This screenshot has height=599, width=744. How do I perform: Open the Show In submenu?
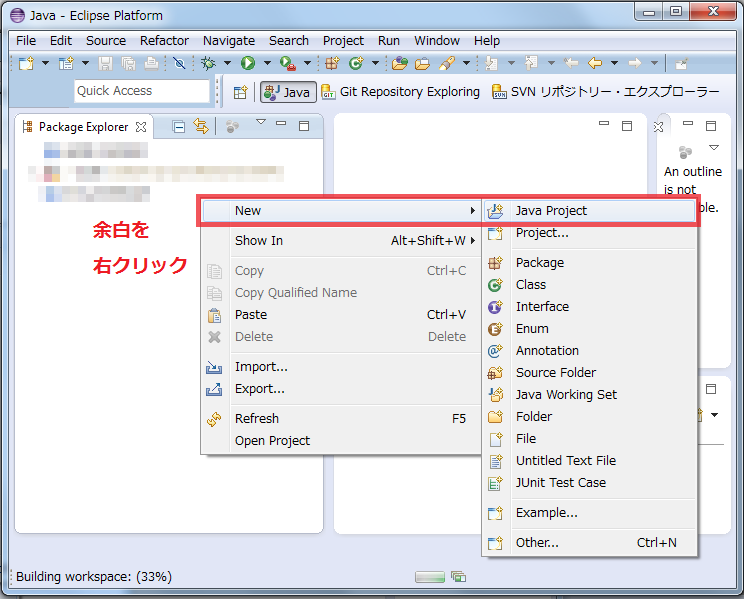tap(341, 241)
